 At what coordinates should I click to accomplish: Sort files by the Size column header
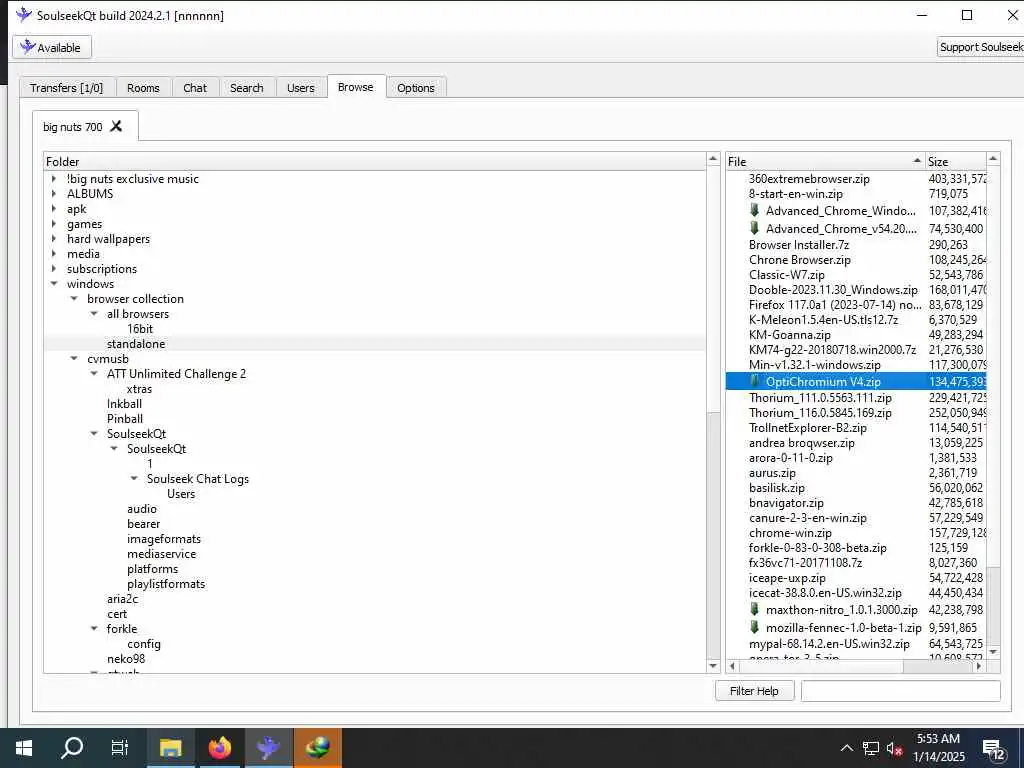coord(955,161)
